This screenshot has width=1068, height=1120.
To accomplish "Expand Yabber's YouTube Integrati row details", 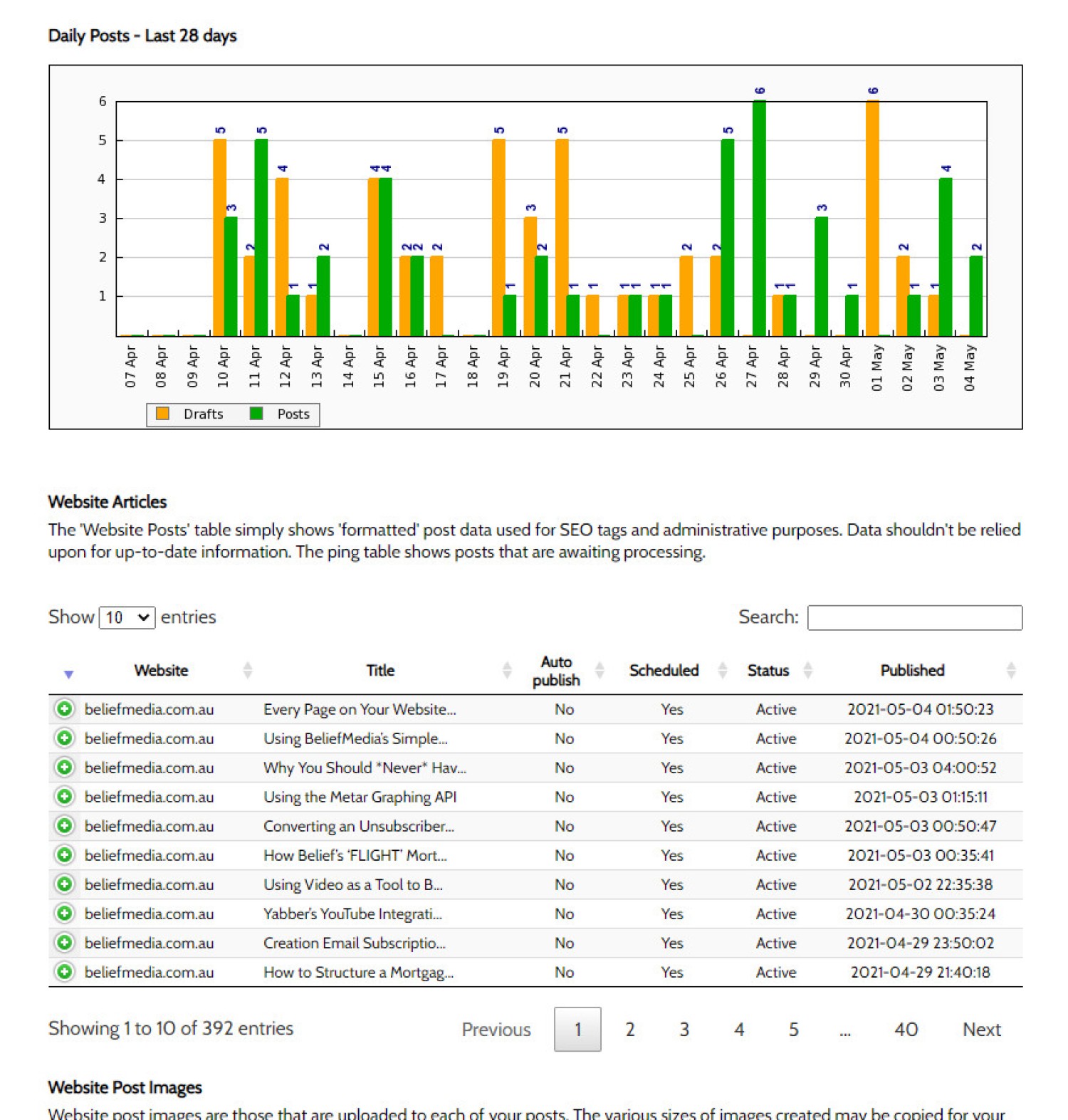I will click(x=65, y=914).
